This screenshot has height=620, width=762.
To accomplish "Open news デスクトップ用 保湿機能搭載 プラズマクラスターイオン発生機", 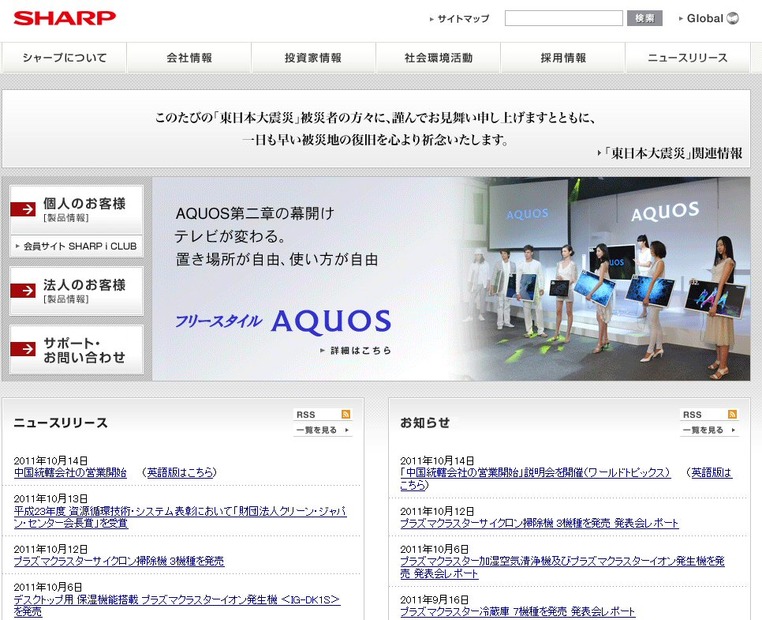I will pos(176,605).
